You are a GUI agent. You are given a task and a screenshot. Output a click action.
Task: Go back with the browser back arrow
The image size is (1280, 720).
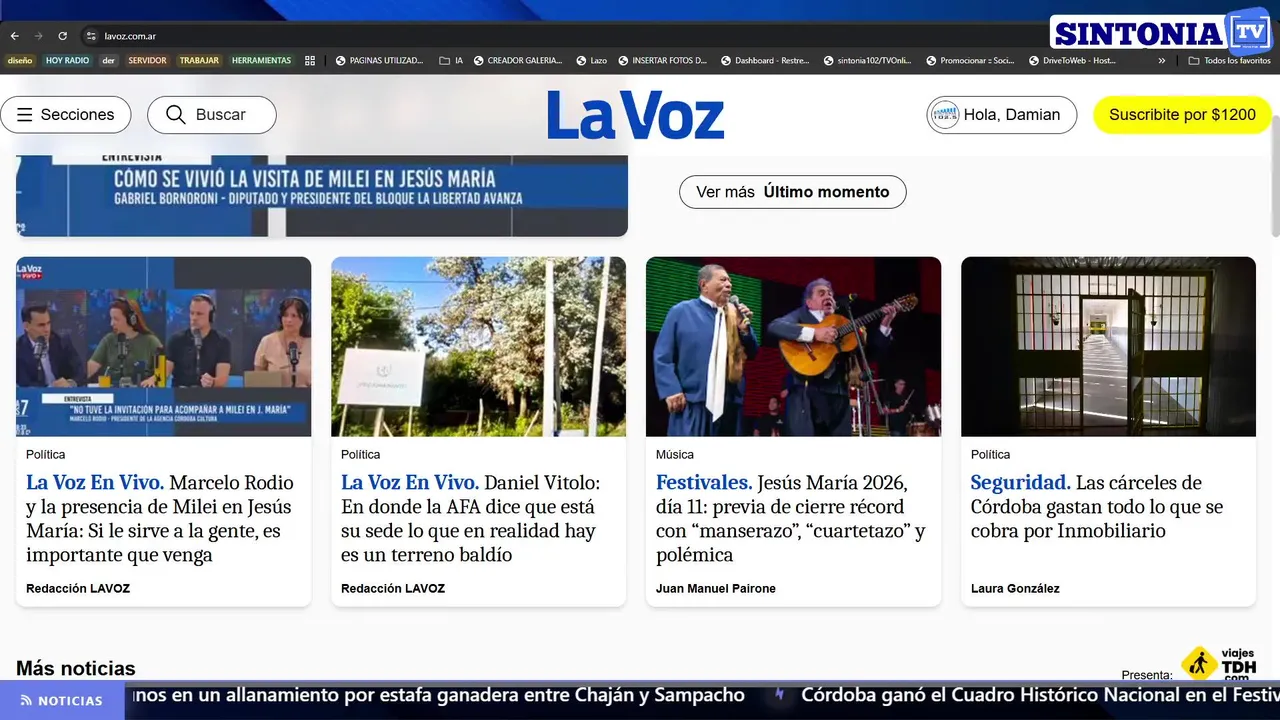click(x=14, y=36)
